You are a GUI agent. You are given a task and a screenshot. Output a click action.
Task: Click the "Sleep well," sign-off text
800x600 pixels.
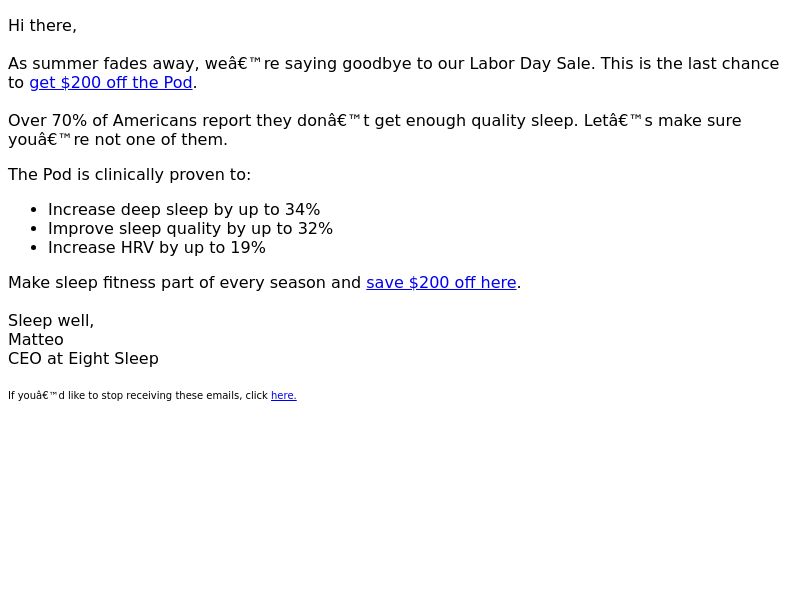click(51, 321)
